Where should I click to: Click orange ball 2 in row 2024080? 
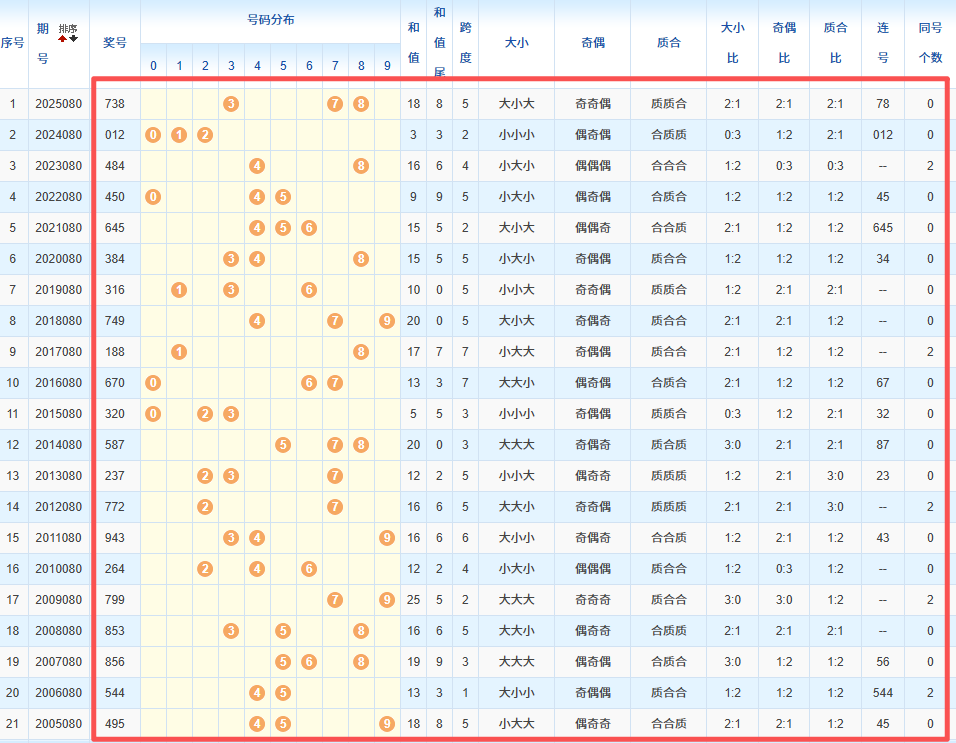tap(205, 135)
